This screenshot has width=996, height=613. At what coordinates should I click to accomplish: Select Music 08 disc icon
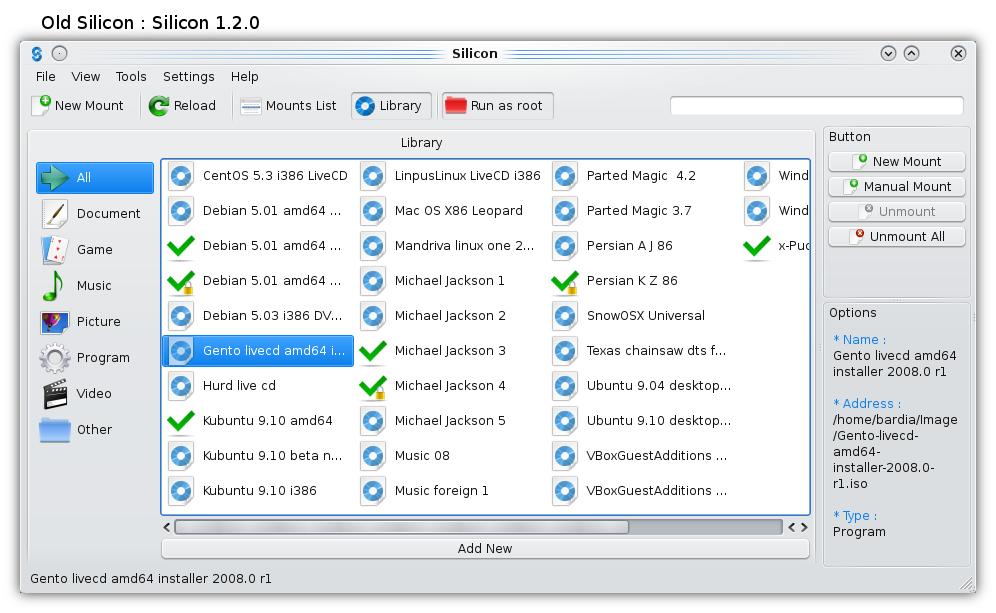click(x=373, y=455)
